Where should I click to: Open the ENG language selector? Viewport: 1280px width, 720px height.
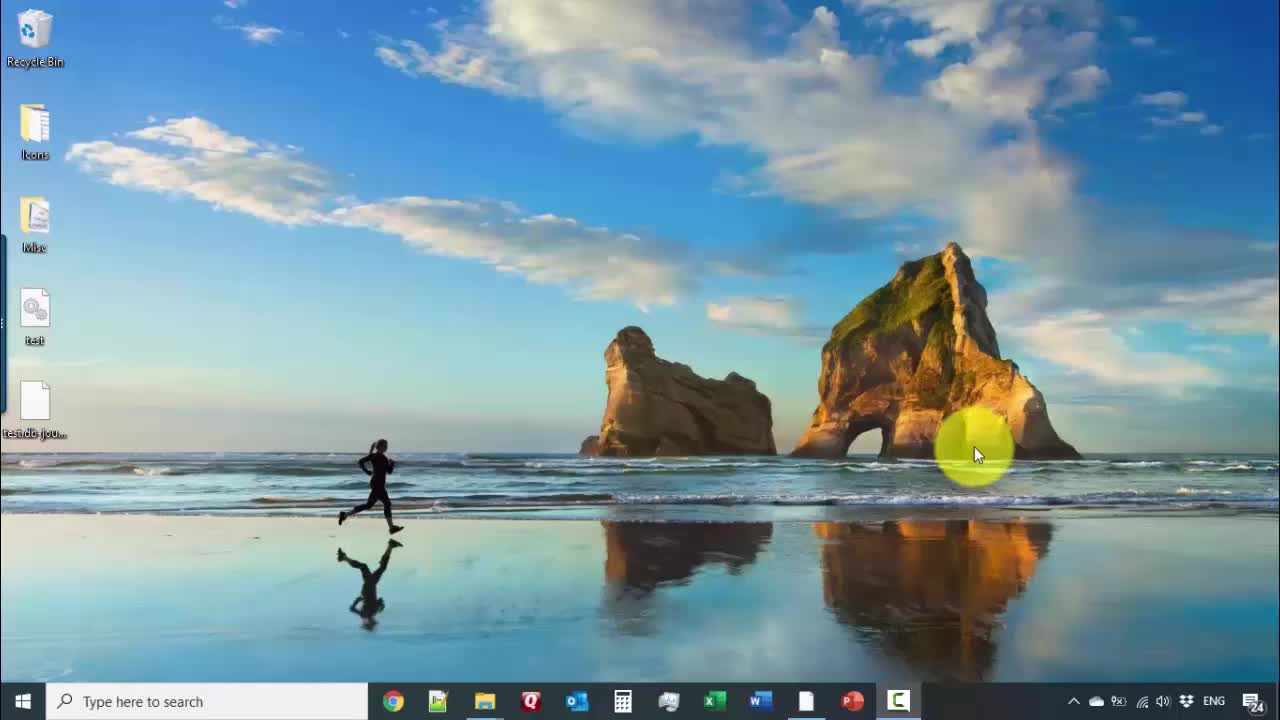[1214, 701]
